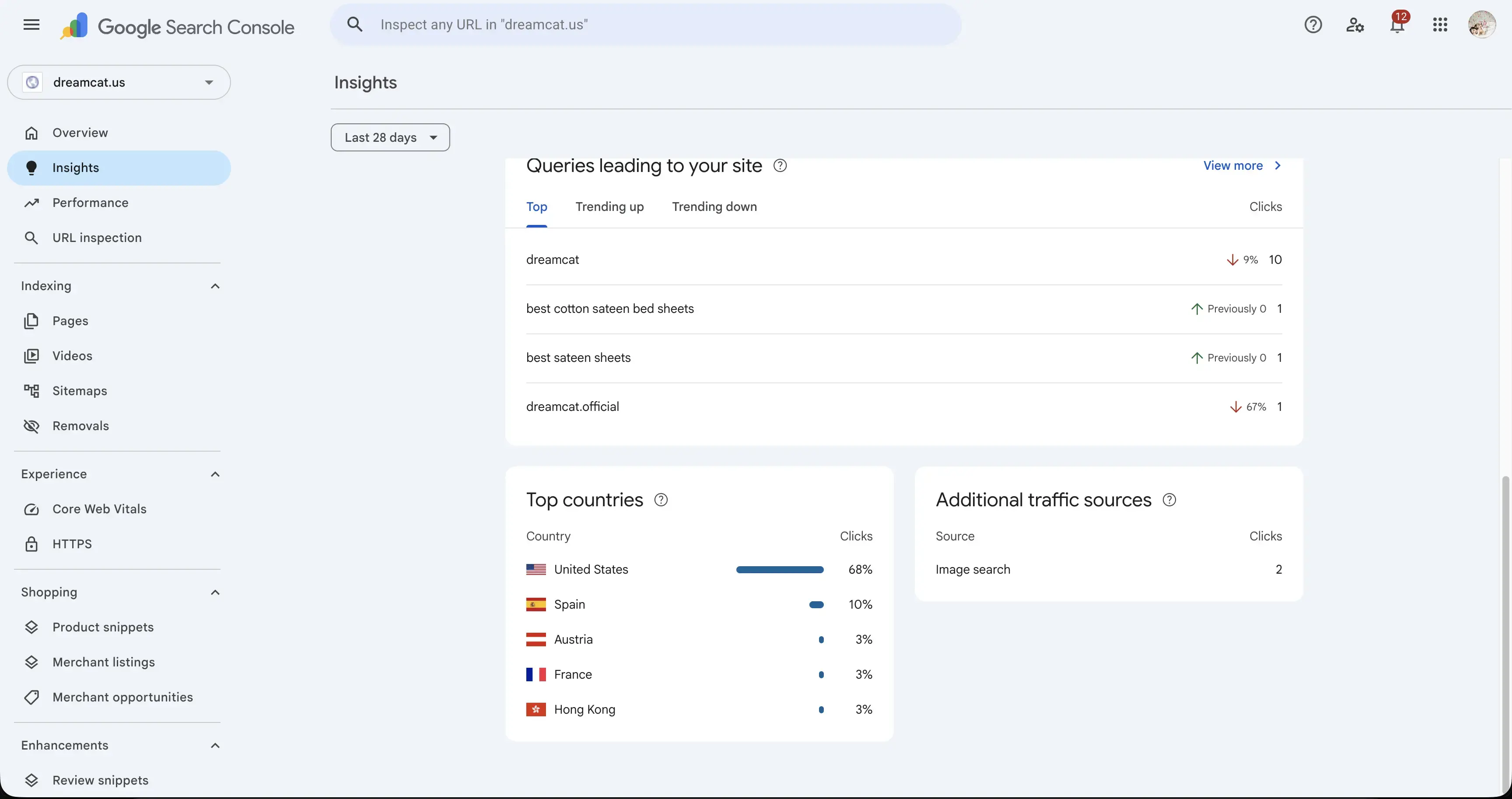1512x799 pixels.
Task: Open notifications bell with 12 badge
Action: click(x=1397, y=24)
